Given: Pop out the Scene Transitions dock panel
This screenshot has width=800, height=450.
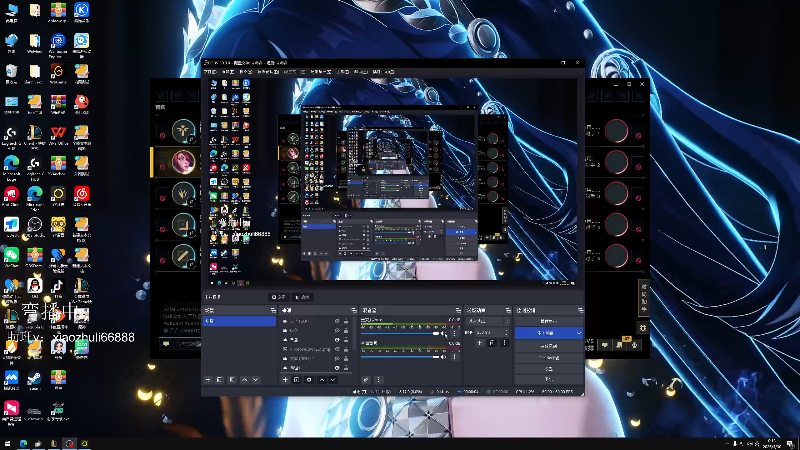Looking at the screenshot, I should click(508, 310).
